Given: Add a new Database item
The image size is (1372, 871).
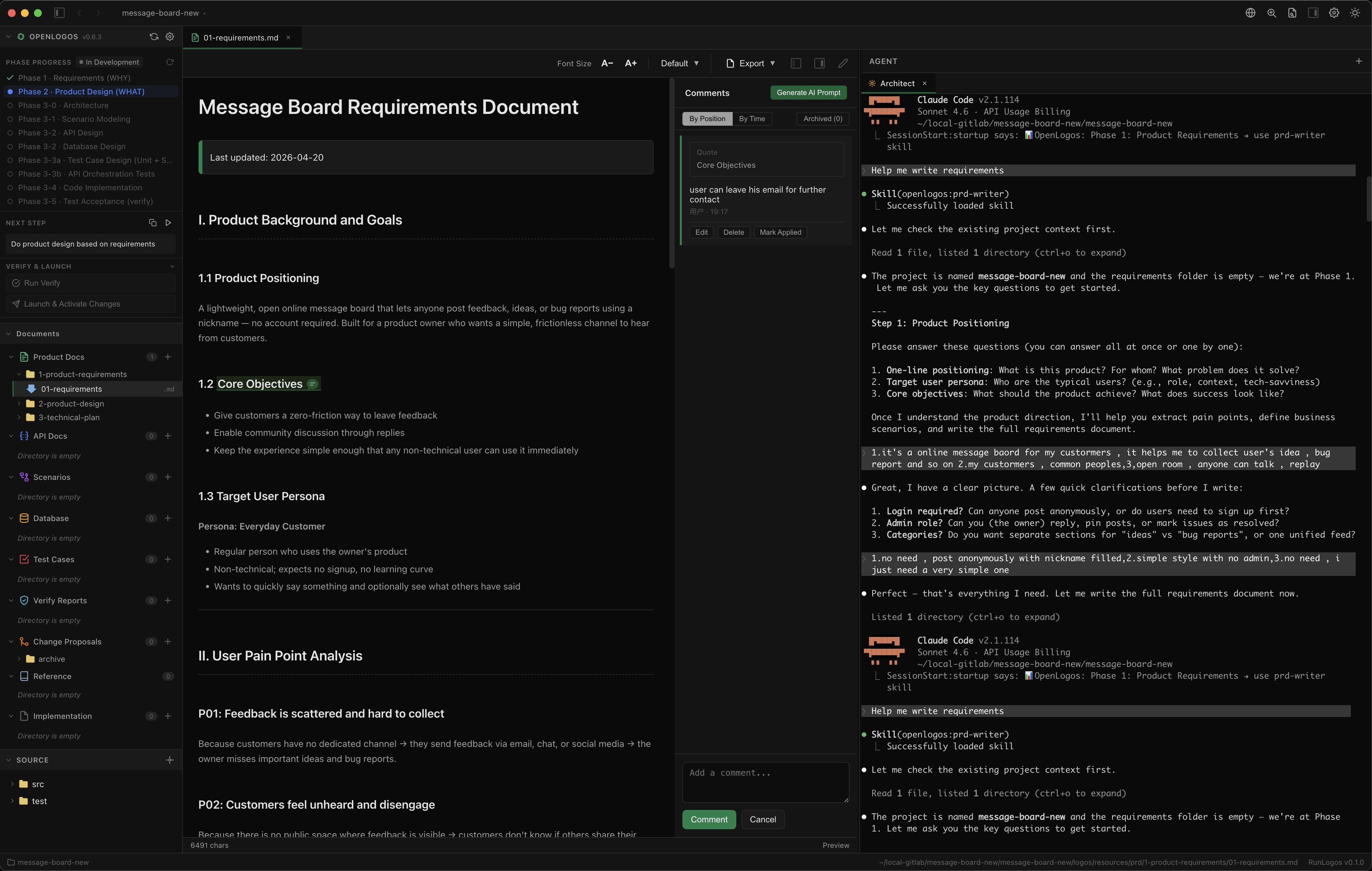Looking at the screenshot, I should 168,518.
